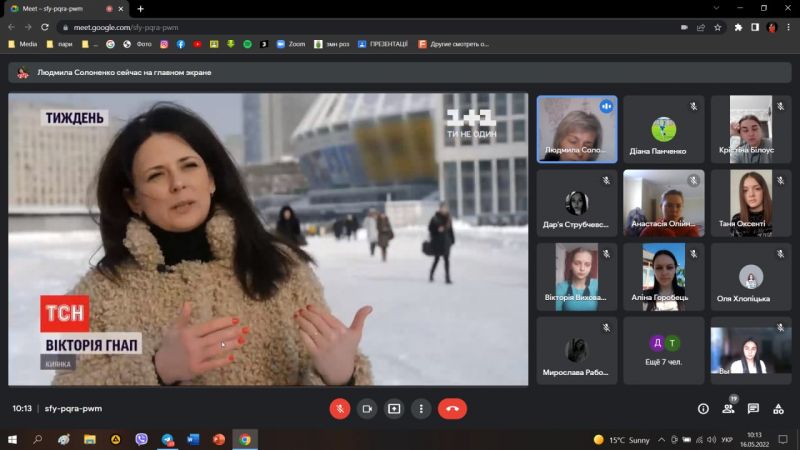Click the 15°C Sunny weather widget
The width and height of the screenshot is (800, 450).
(x=622, y=440)
